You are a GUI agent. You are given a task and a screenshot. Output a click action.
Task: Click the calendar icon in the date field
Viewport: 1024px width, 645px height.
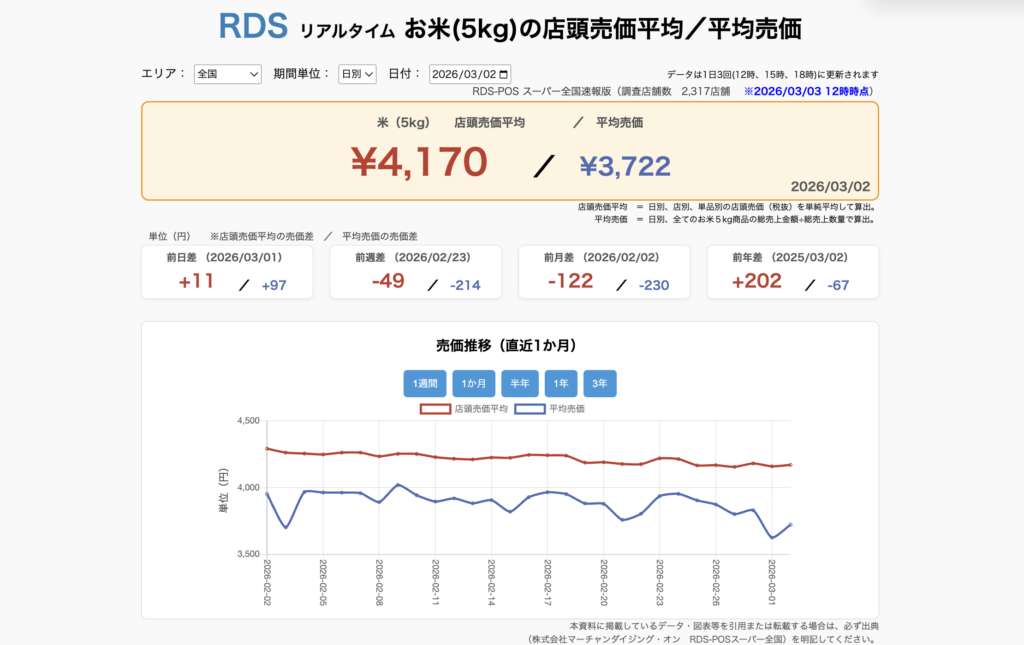coord(503,74)
